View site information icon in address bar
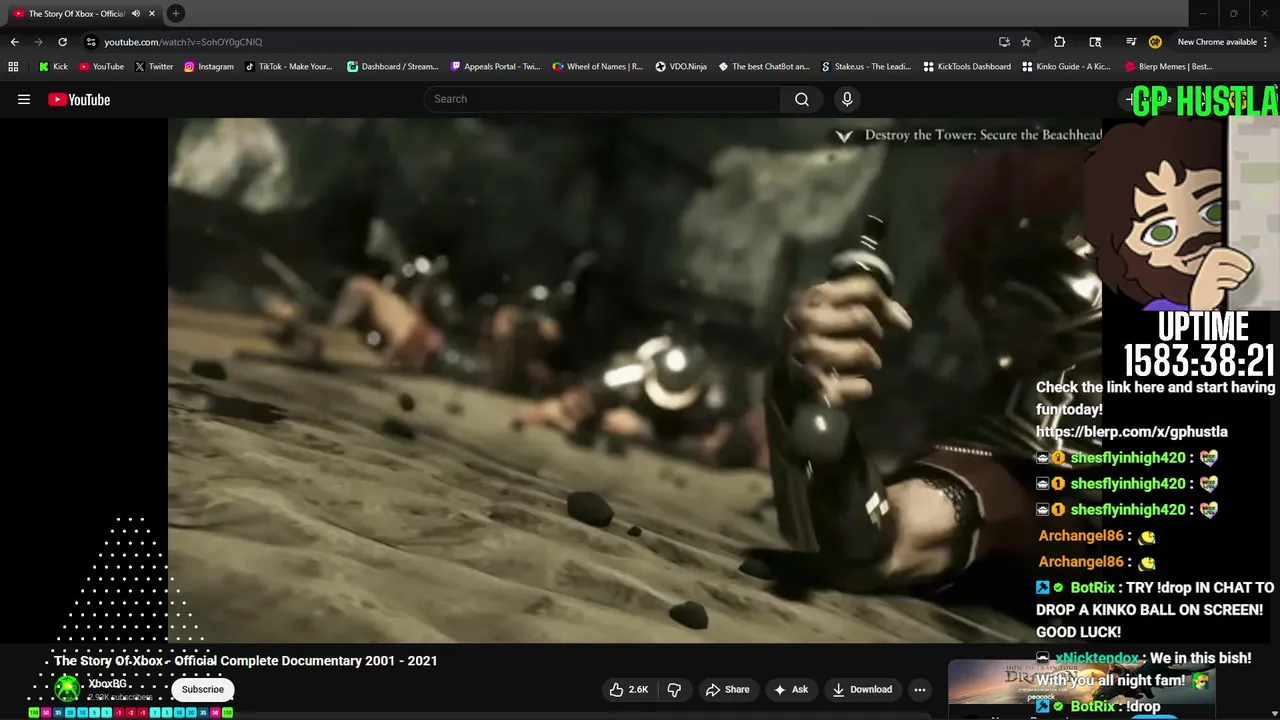1280x720 pixels. [91, 42]
